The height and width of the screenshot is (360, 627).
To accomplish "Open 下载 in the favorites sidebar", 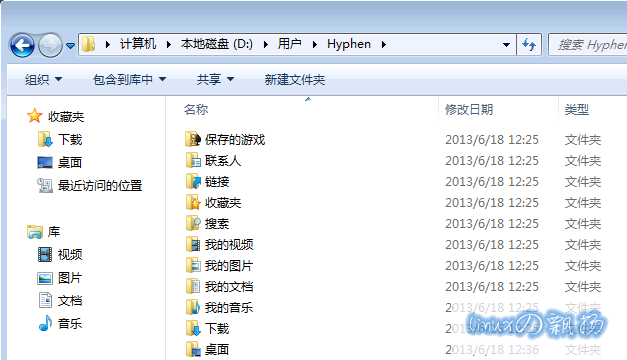I will tap(70, 139).
